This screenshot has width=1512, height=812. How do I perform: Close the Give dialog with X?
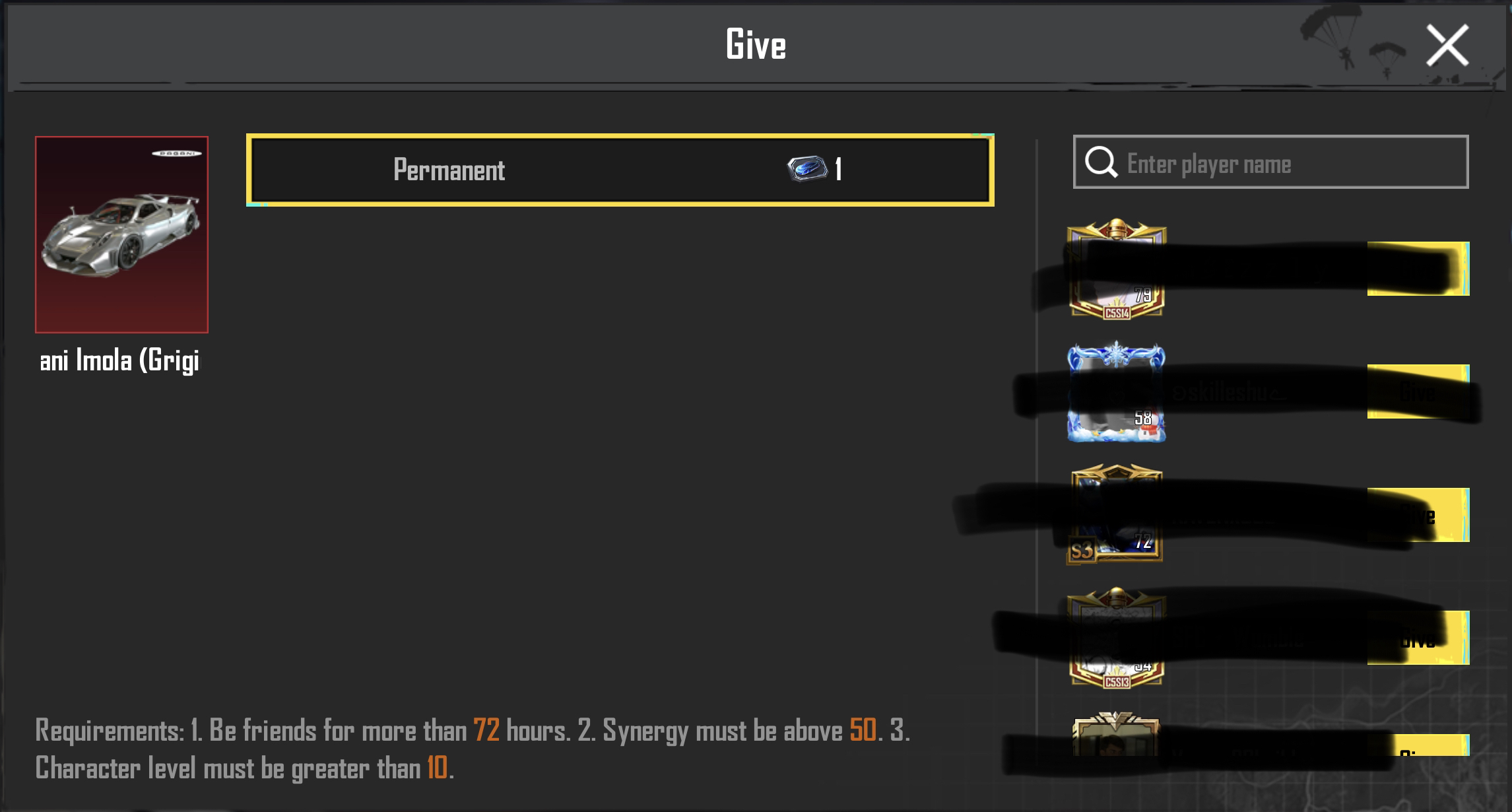[x=1447, y=46]
